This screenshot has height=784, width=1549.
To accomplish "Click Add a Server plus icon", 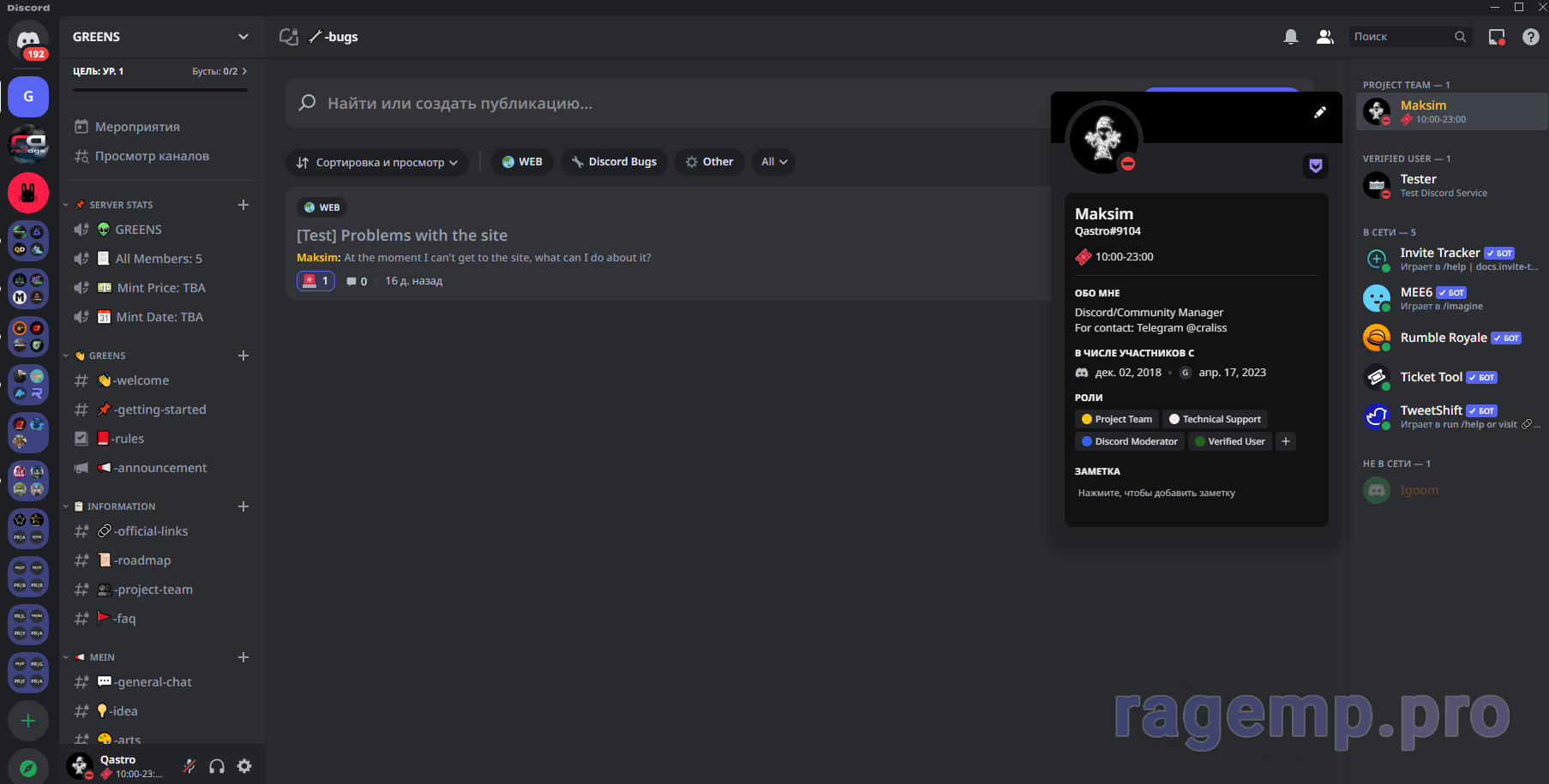I will (28, 721).
